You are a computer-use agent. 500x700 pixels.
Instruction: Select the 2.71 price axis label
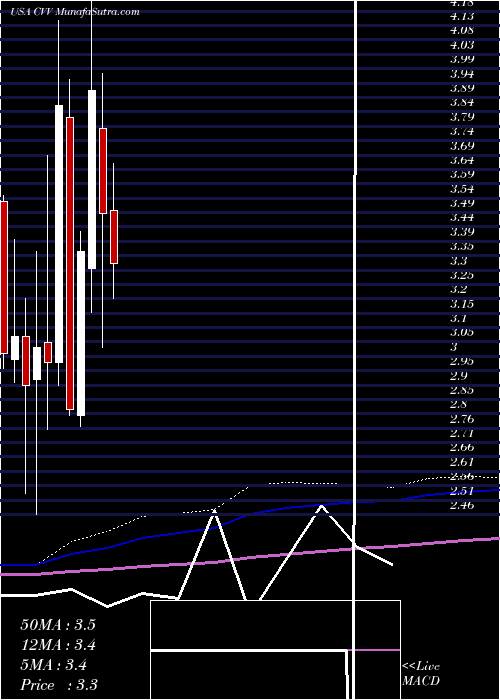(462, 433)
